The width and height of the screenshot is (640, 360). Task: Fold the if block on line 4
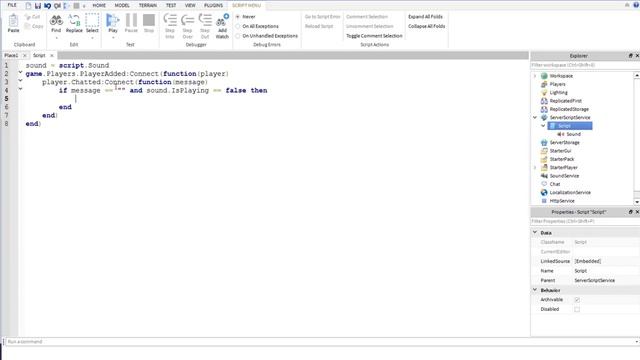pos(20,89)
